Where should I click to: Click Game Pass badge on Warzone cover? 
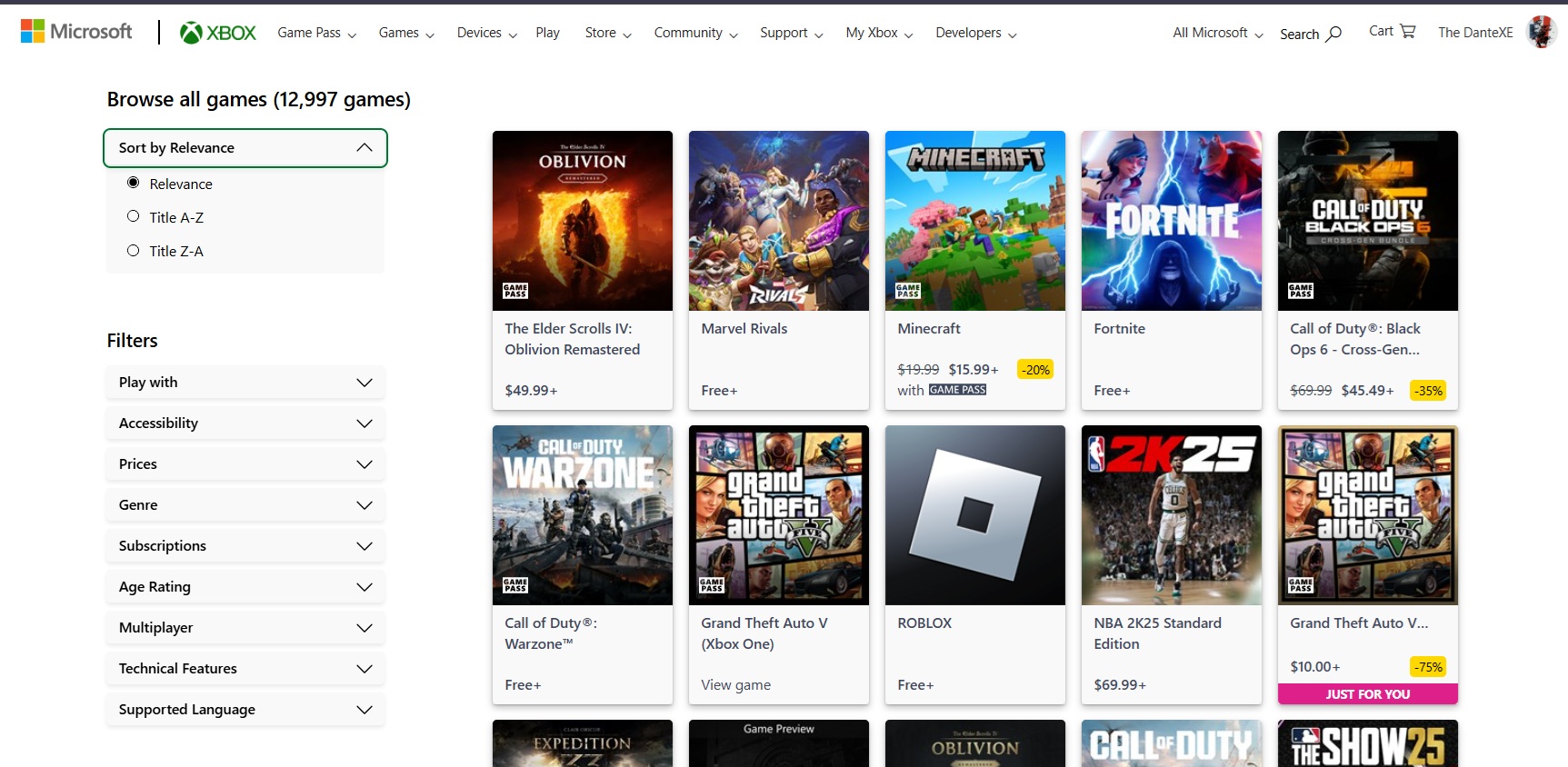click(515, 585)
